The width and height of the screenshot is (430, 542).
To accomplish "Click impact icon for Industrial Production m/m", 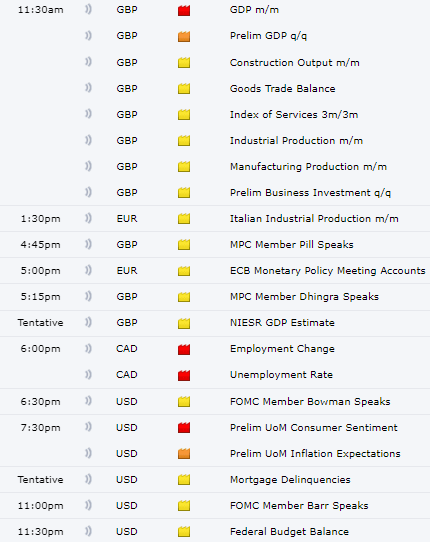I will 184,141.
